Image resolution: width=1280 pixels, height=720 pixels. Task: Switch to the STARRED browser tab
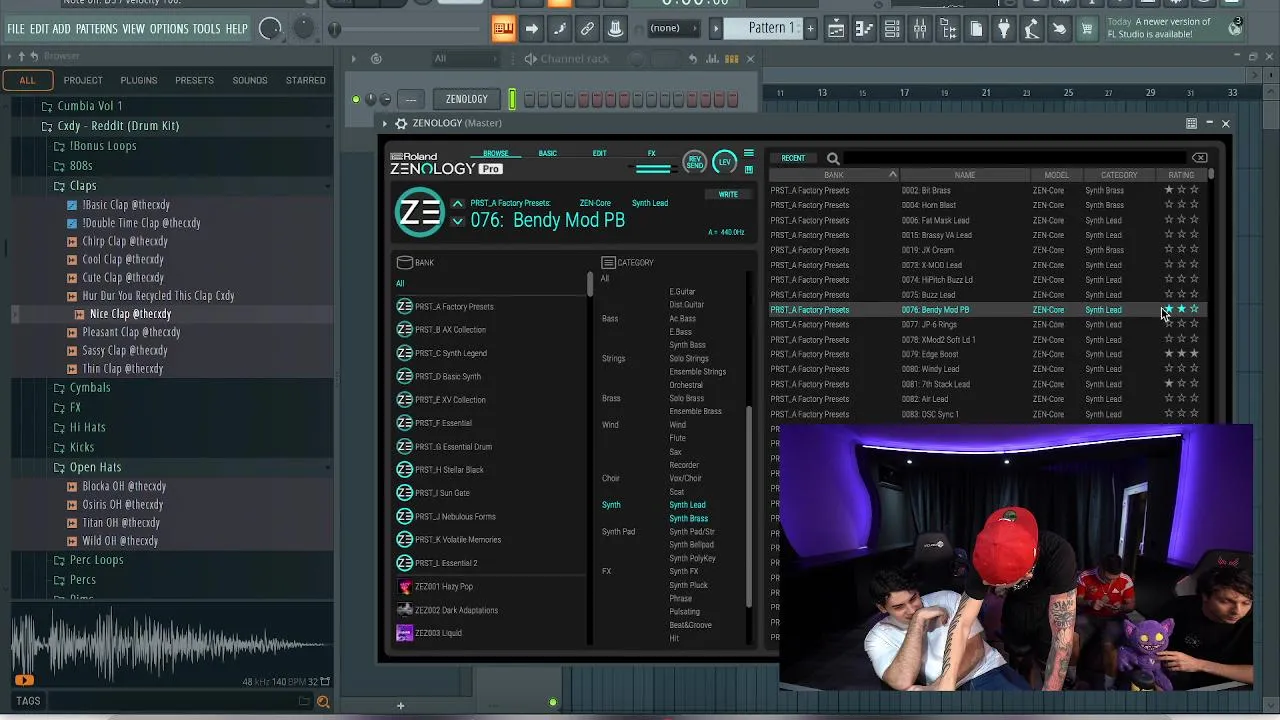[306, 80]
